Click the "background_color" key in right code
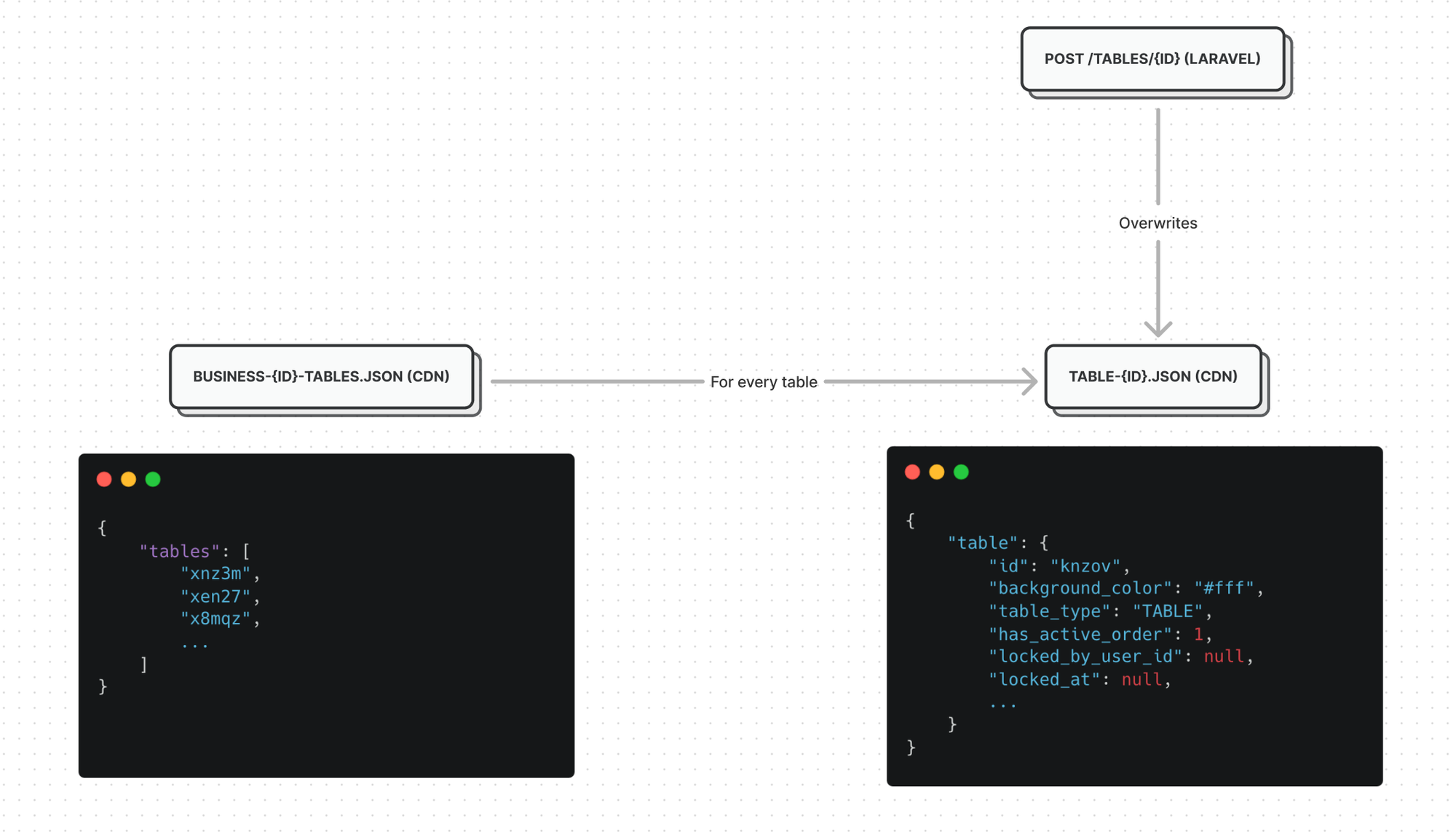Viewport: 1456px width, 840px height. tap(1080, 588)
